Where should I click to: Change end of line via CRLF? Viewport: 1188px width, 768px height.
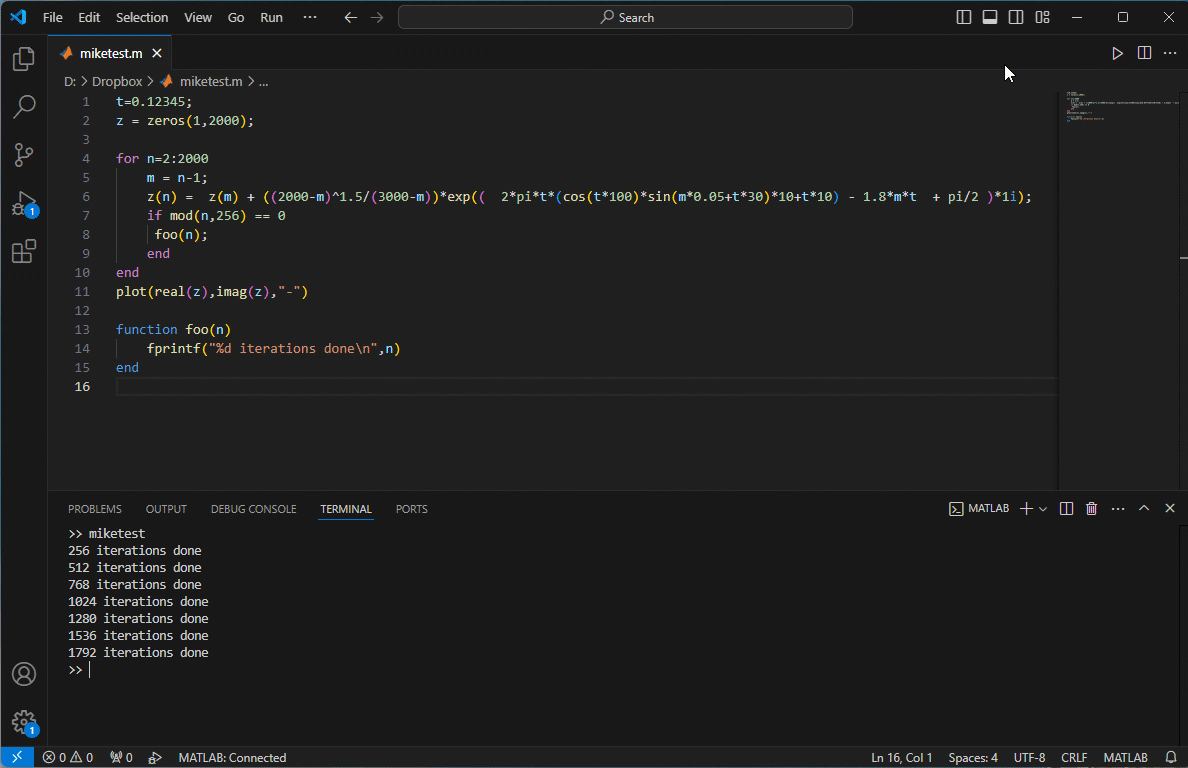1074,757
